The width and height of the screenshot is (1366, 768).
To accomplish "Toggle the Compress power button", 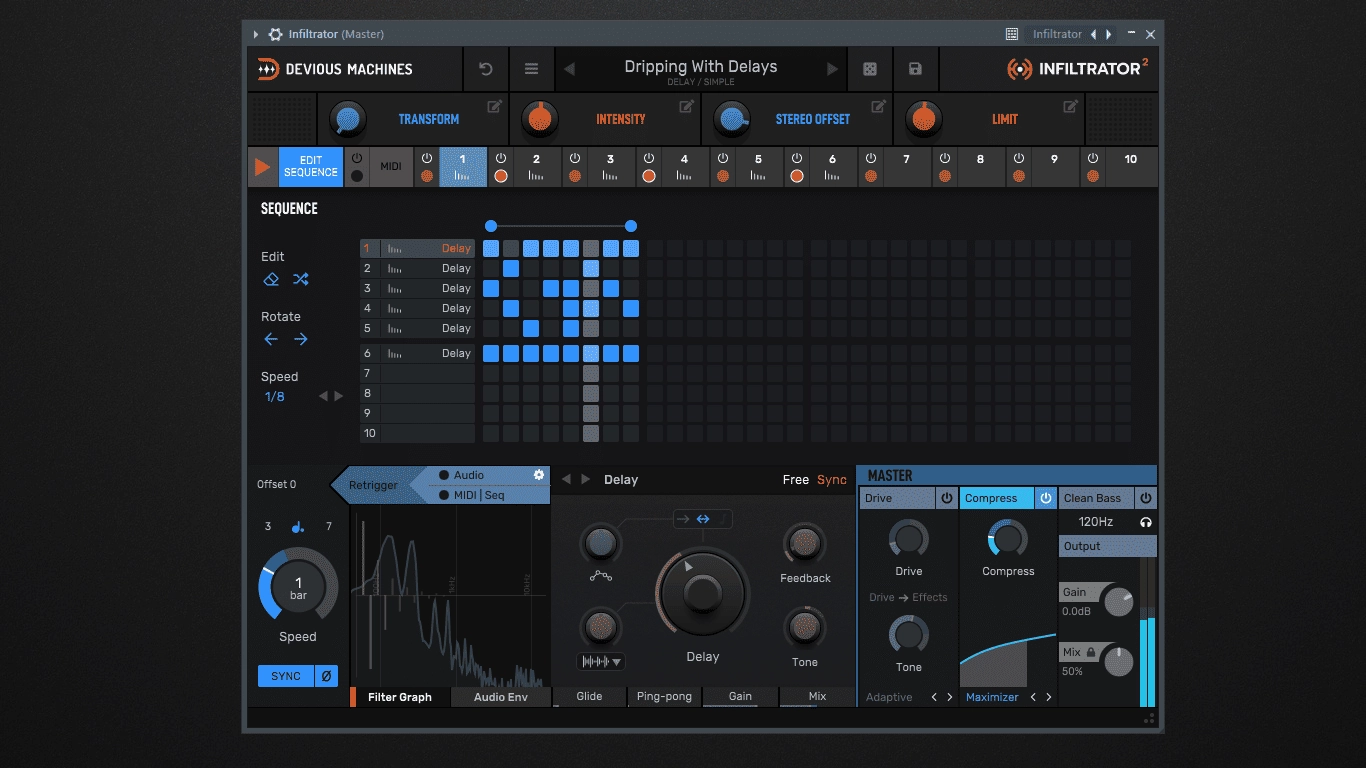I will [1046, 498].
